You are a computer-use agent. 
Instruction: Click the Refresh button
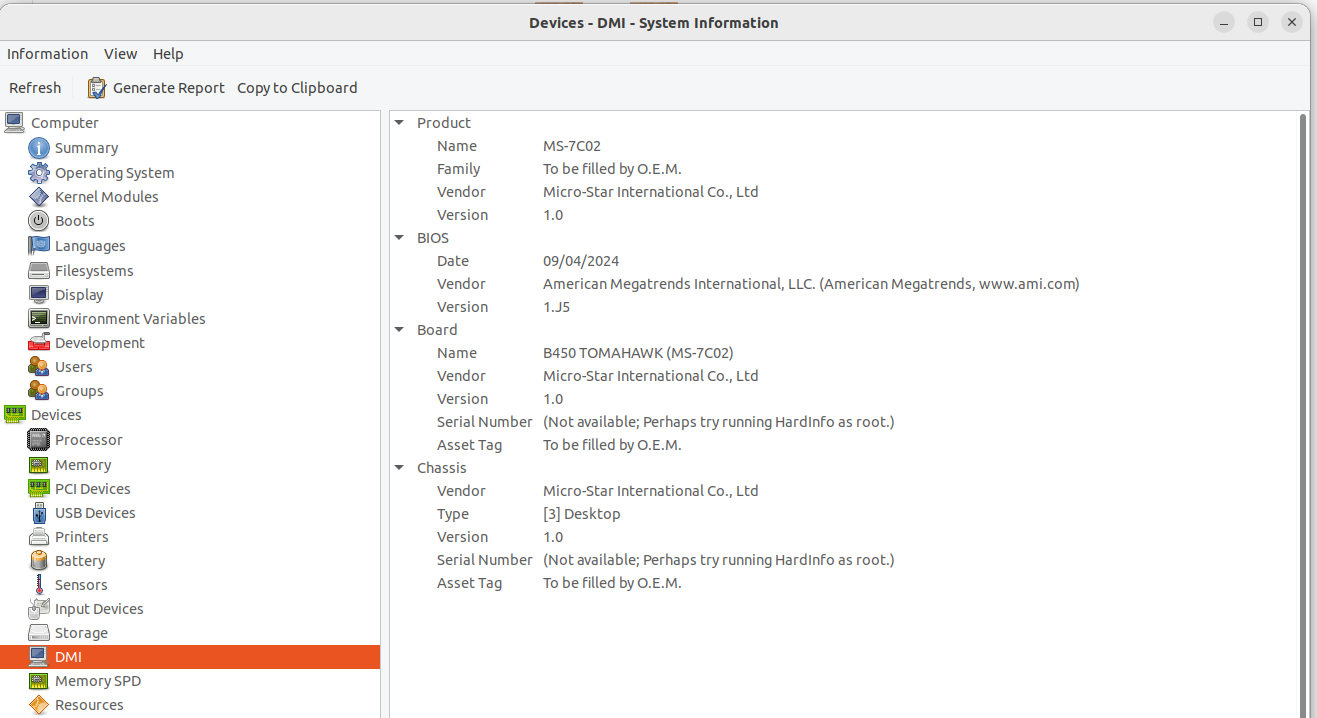[x=35, y=88]
